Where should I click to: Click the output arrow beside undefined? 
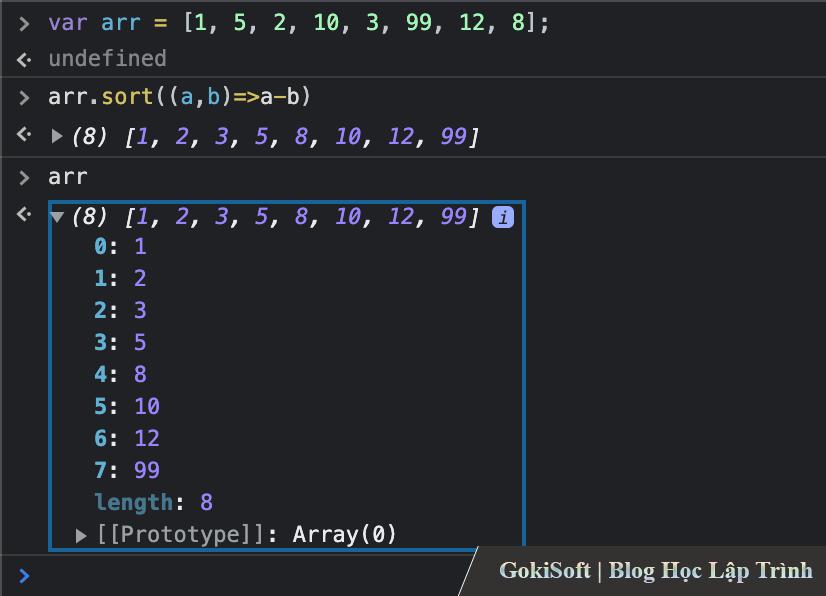tap(24, 59)
